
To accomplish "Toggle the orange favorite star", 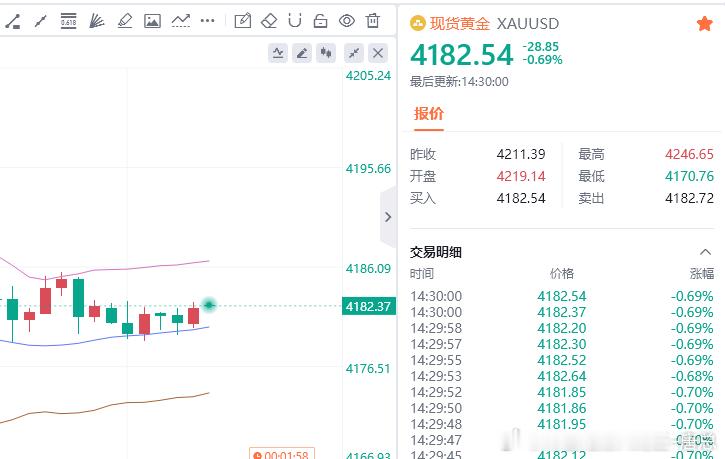I will coord(705,24).
